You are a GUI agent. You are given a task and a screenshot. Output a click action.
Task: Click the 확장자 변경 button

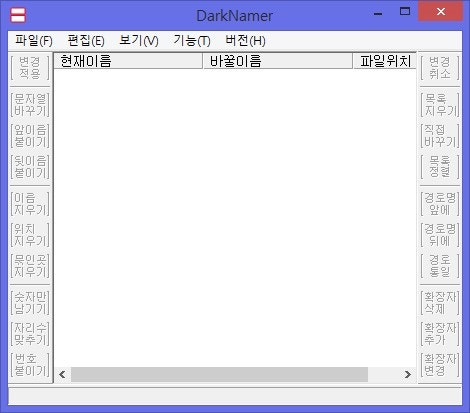[x=440, y=365]
